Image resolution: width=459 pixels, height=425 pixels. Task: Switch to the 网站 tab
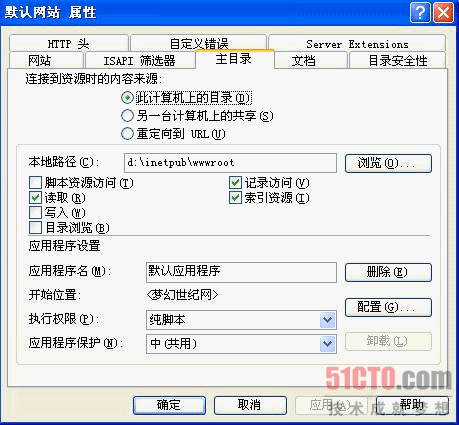(x=46, y=60)
